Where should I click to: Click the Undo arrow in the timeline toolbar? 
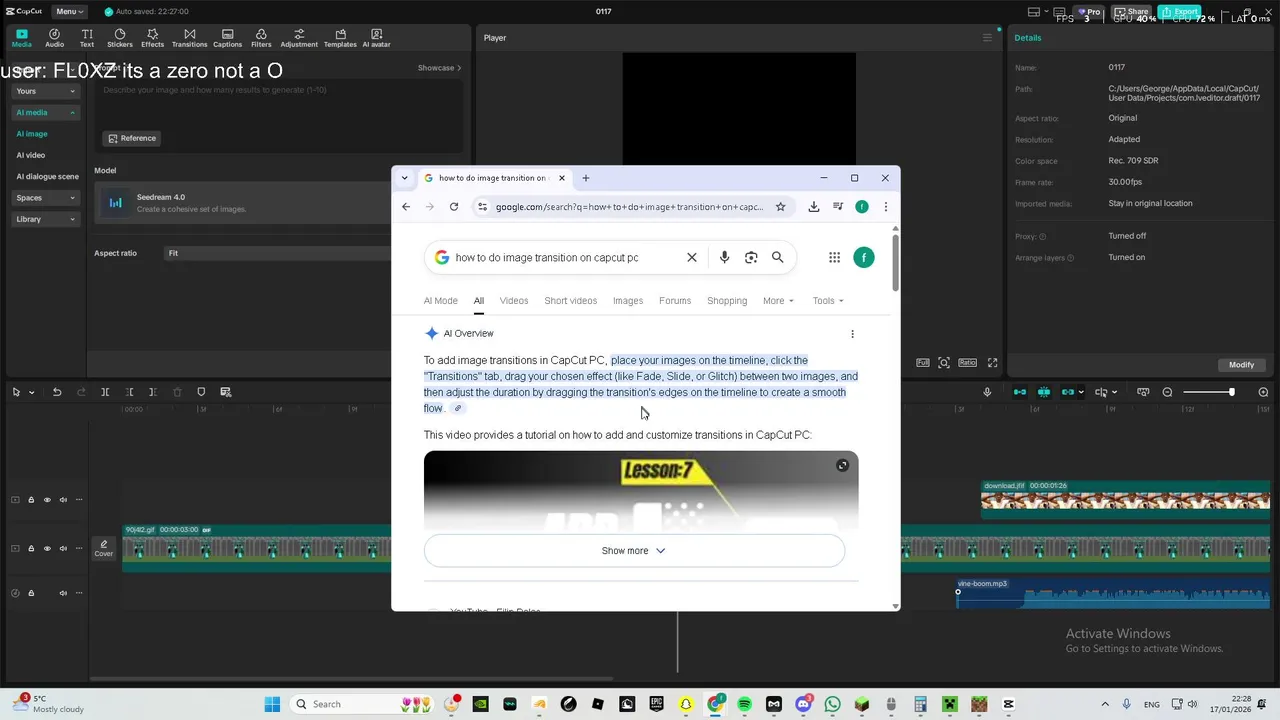57,392
